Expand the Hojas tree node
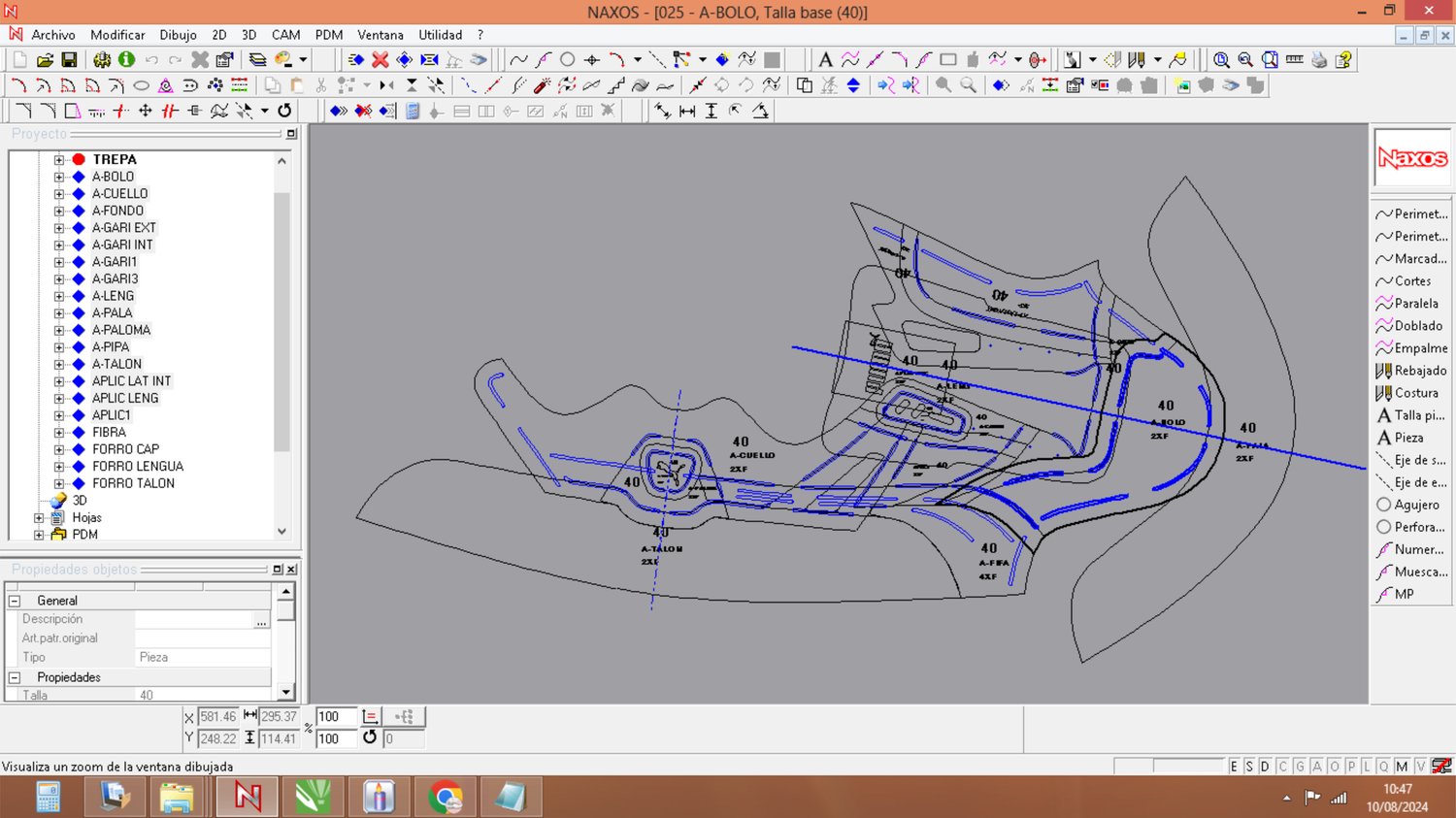The image size is (1456, 818). click(x=39, y=518)
